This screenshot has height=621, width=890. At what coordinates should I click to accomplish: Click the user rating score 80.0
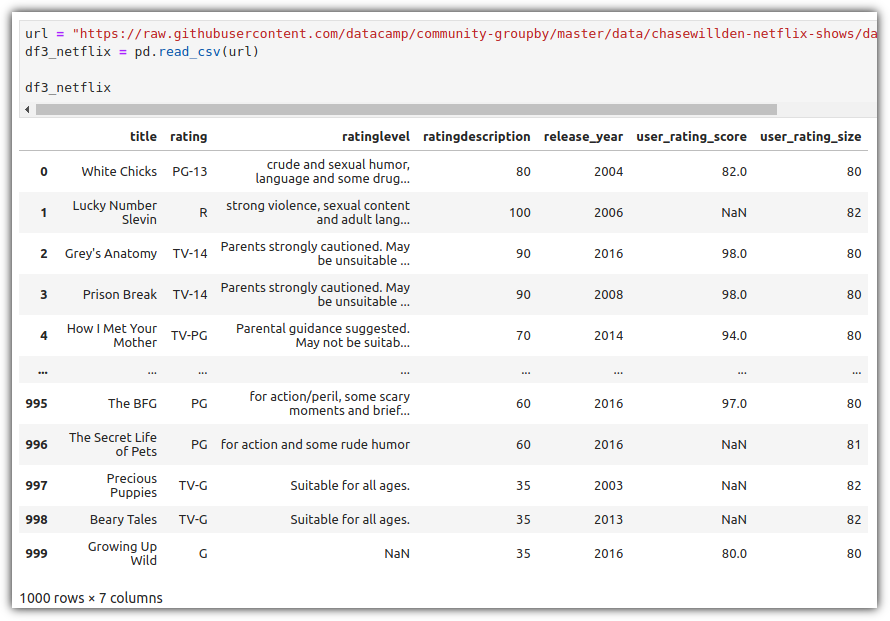[734, 553]
